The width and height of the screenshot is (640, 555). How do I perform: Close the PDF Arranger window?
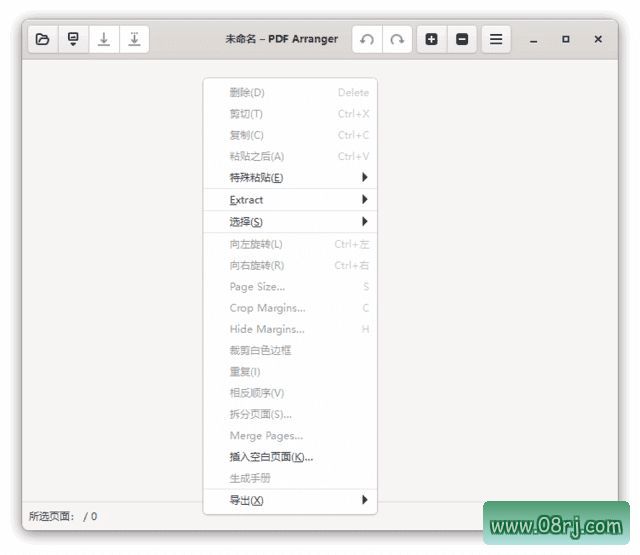[598, 39]
